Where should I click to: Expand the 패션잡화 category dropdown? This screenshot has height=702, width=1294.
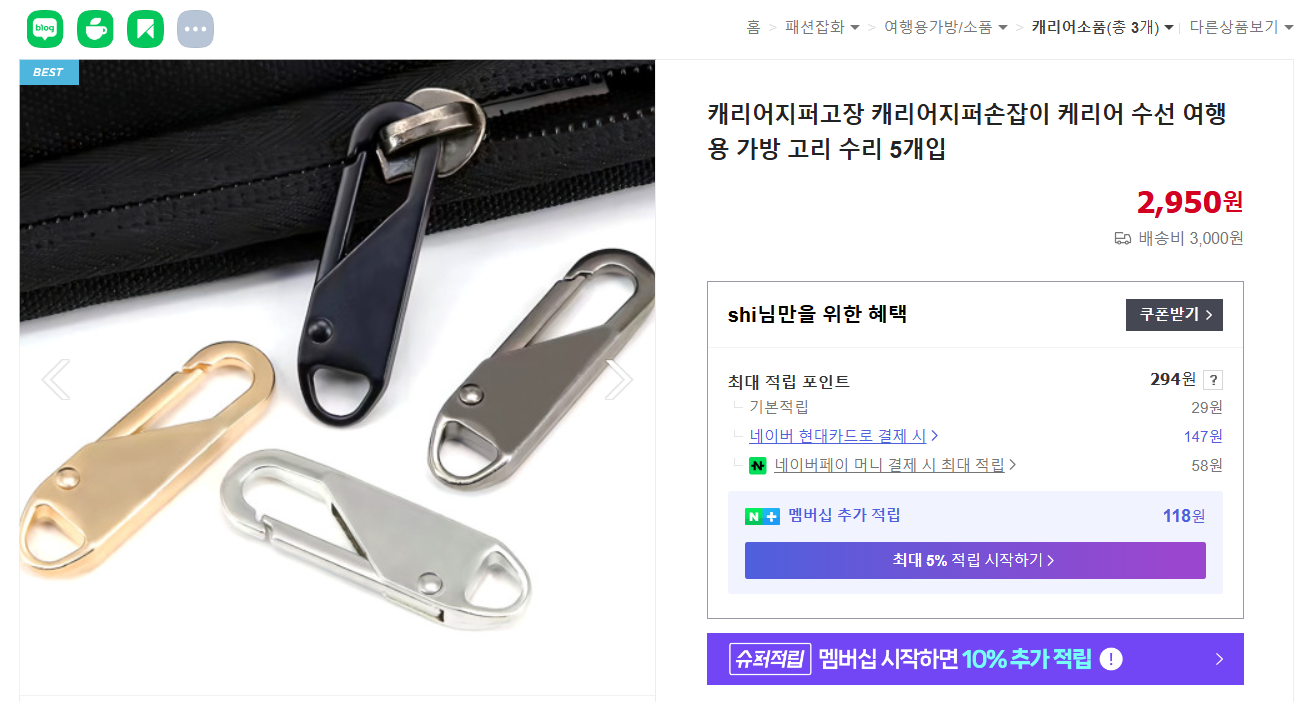(823, 27)
